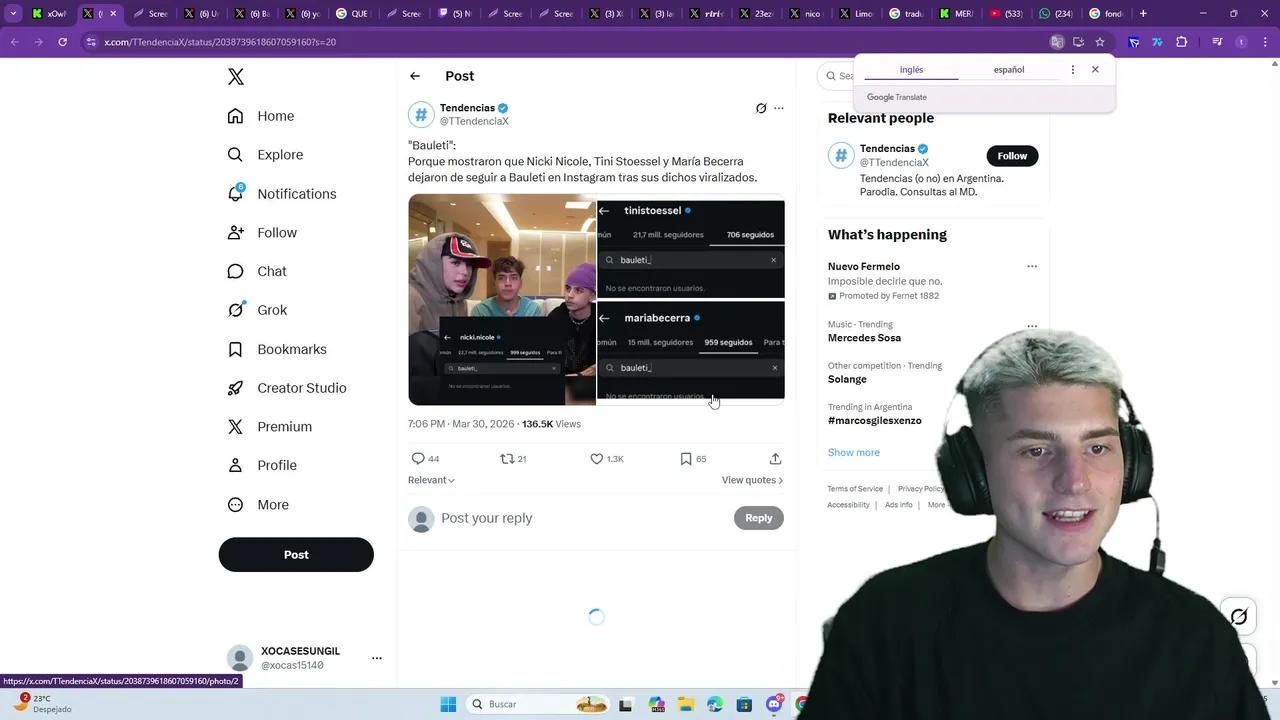Click the share icon on the tweet
Viewport: 1280px width, 720px height.
(x=775, y=459)
